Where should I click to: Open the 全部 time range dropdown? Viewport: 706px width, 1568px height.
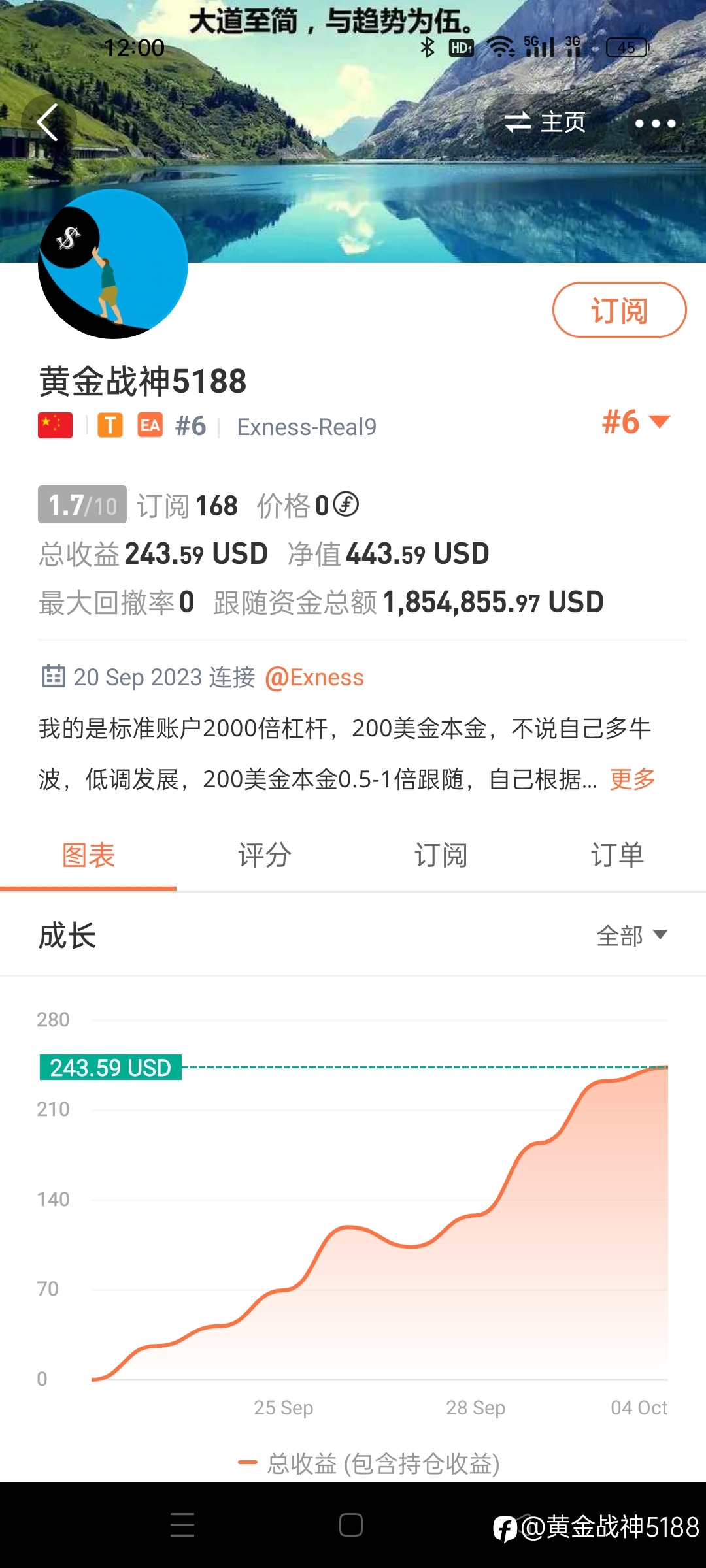tap(631, 935)
